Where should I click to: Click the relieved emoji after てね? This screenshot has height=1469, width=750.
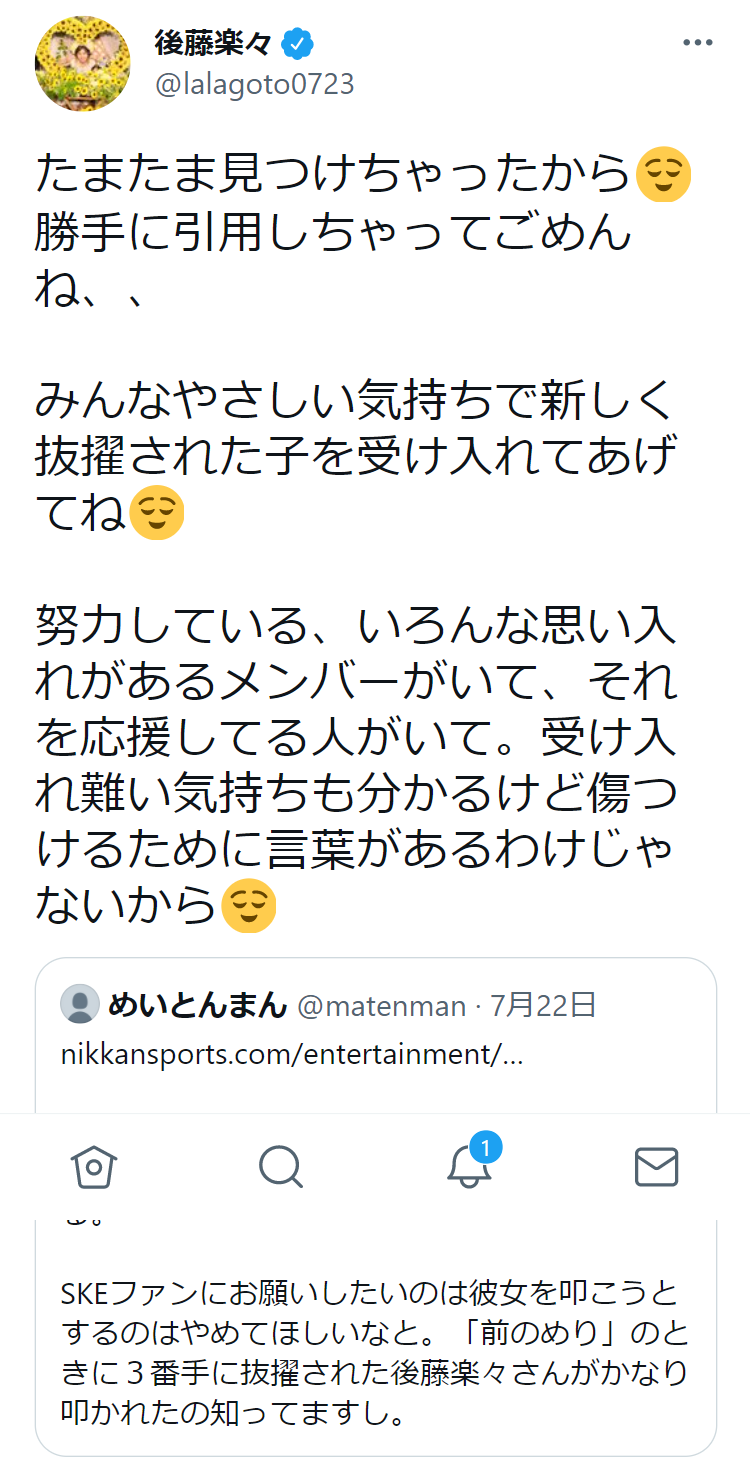(157, 512)
